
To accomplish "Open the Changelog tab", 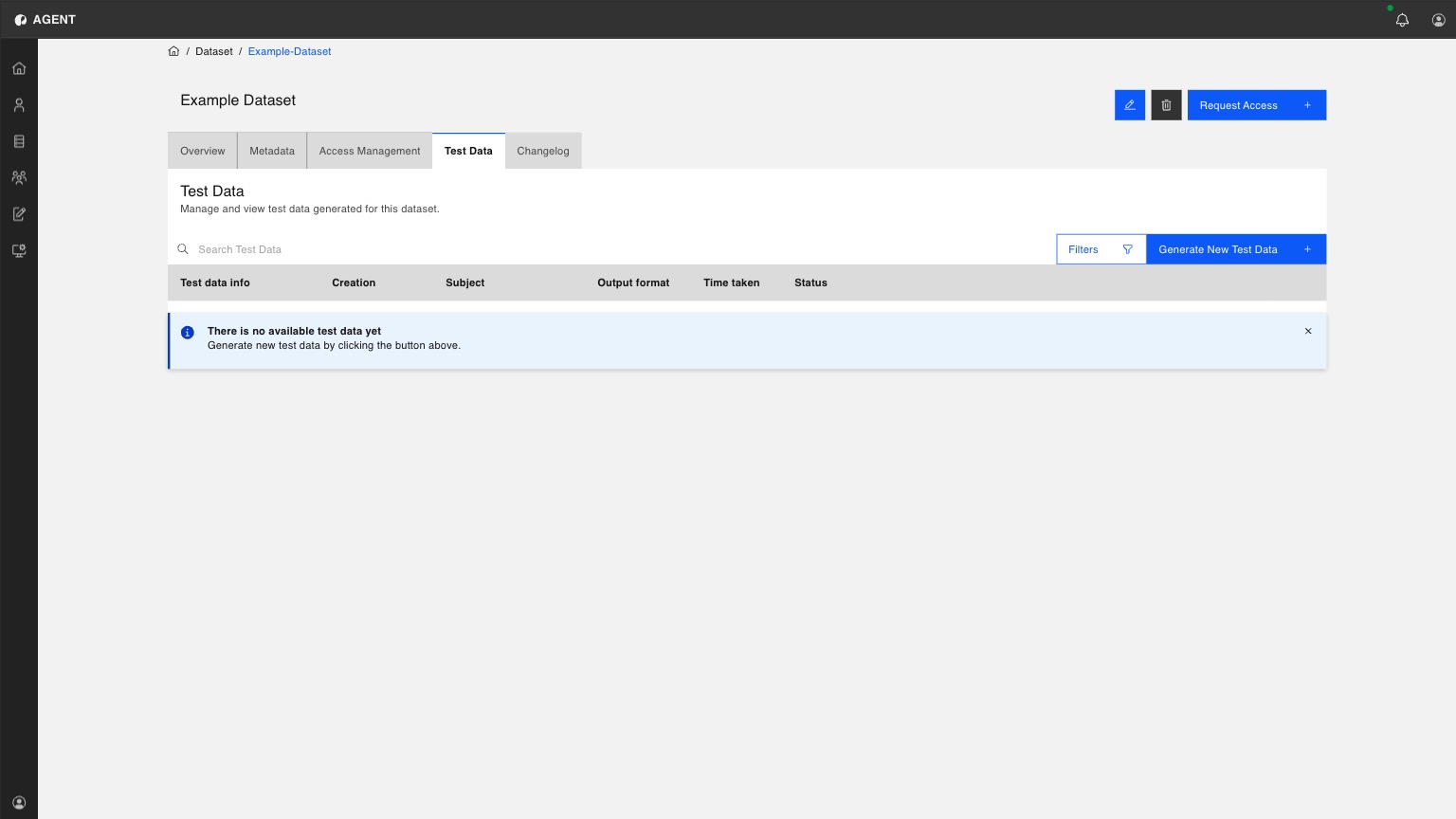I will [x=543, y=151].
